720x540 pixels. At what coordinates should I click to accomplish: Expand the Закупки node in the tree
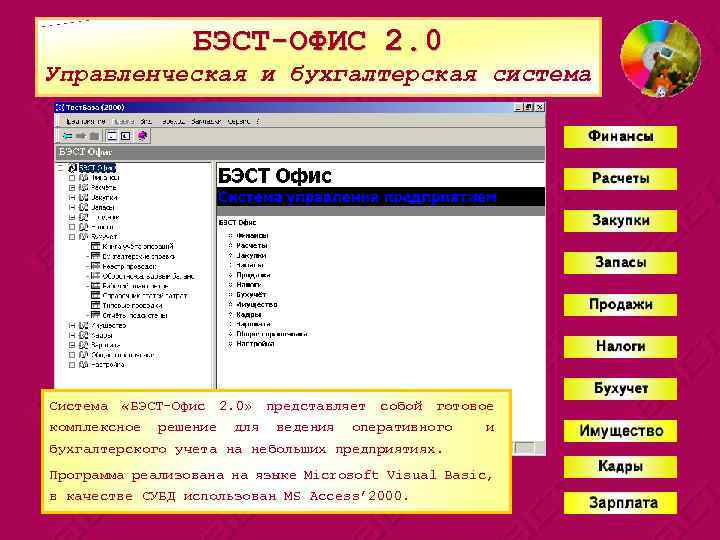[72, 197]
